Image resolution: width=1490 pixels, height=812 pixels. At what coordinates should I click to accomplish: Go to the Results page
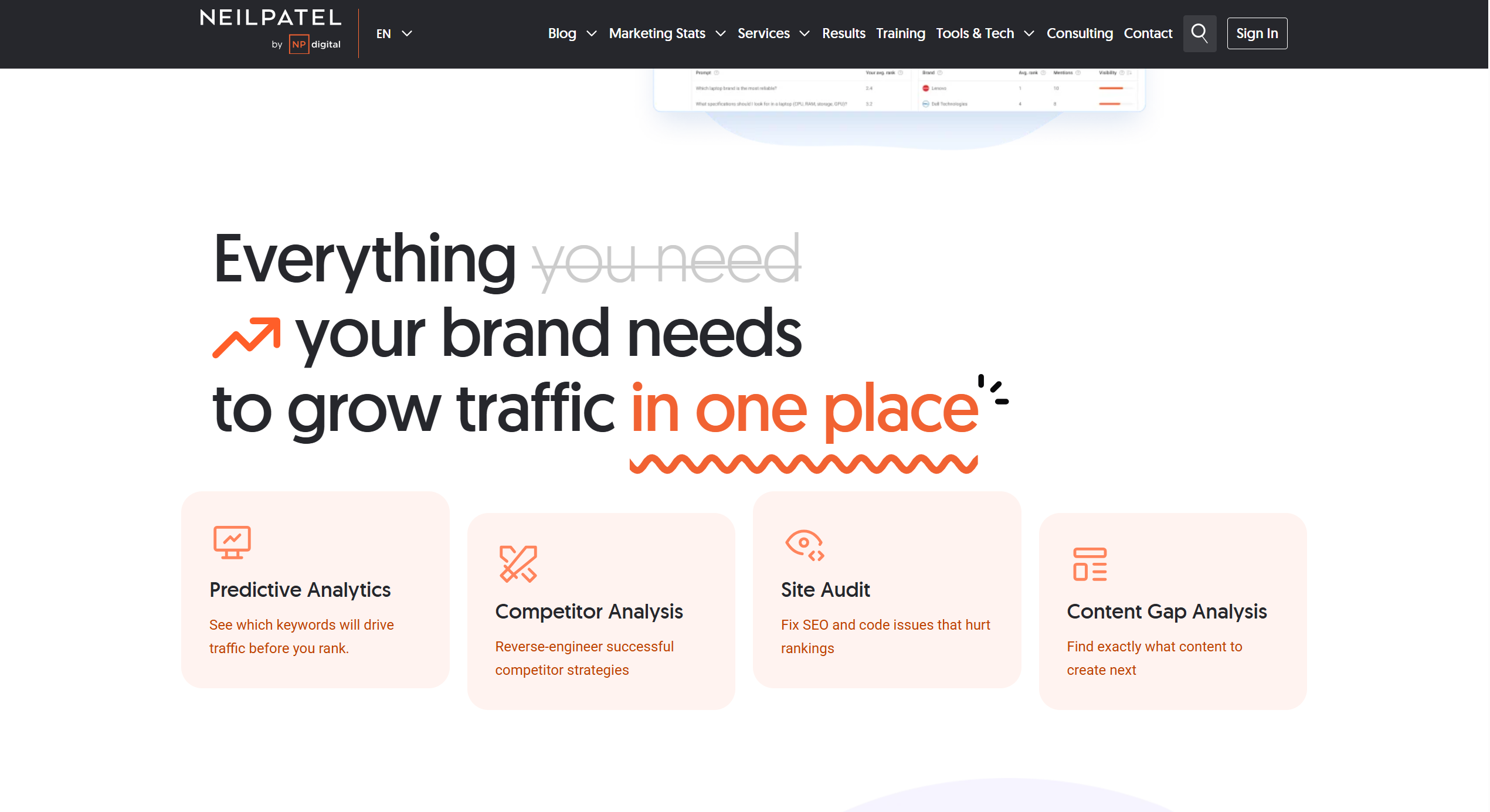[x=844, y=33]
